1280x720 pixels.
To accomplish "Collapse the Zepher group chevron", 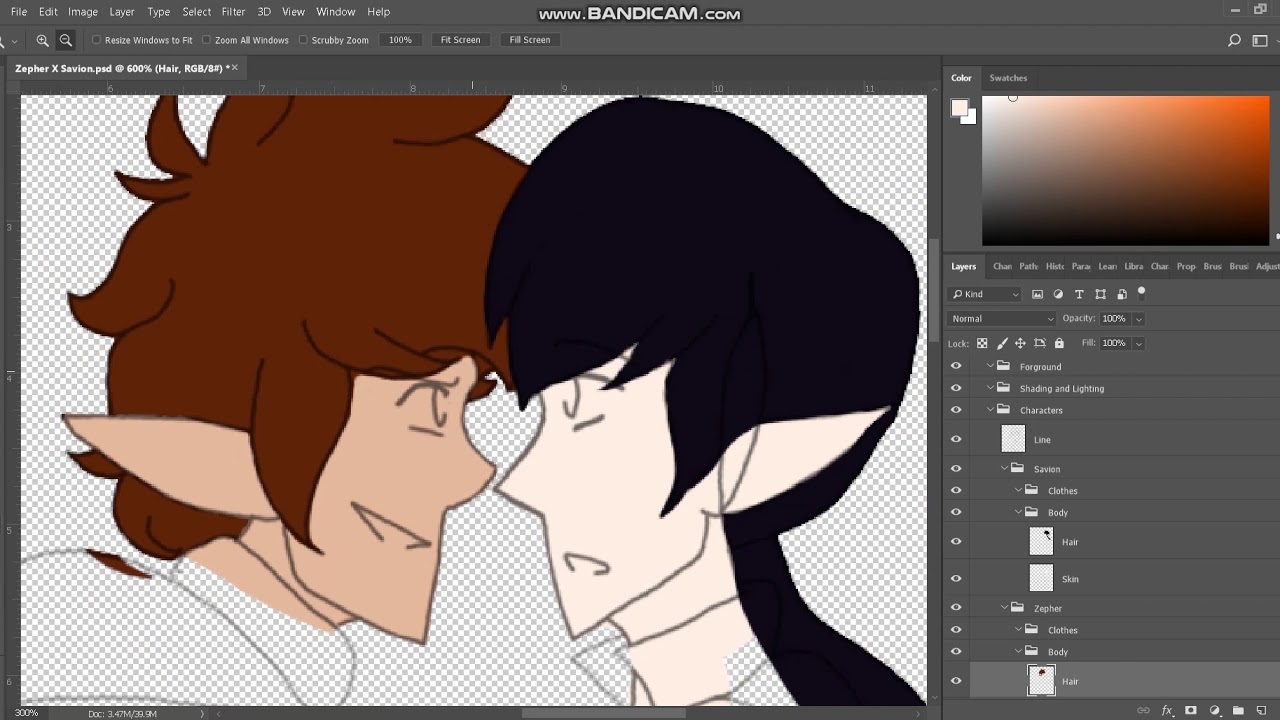I will (x=1005, y=607).
